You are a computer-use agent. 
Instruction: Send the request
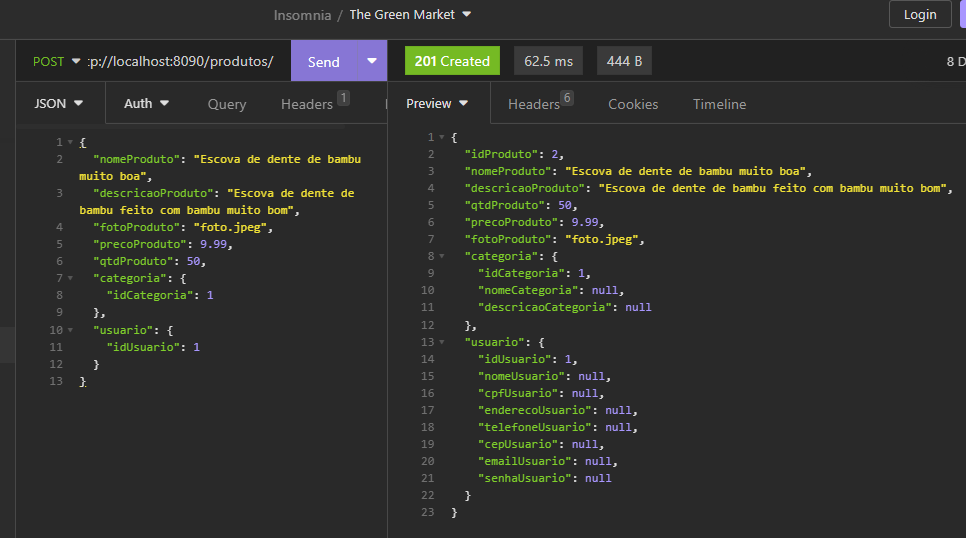pos(323,62)
